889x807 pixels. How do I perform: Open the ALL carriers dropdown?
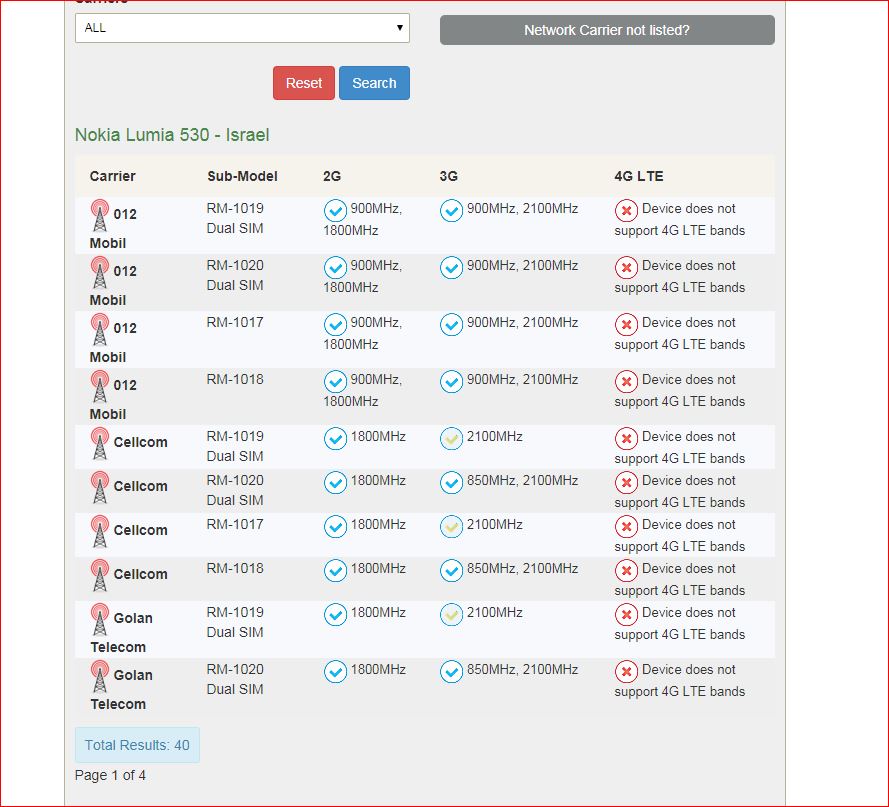pyautogui.click(x=242, y=28)
